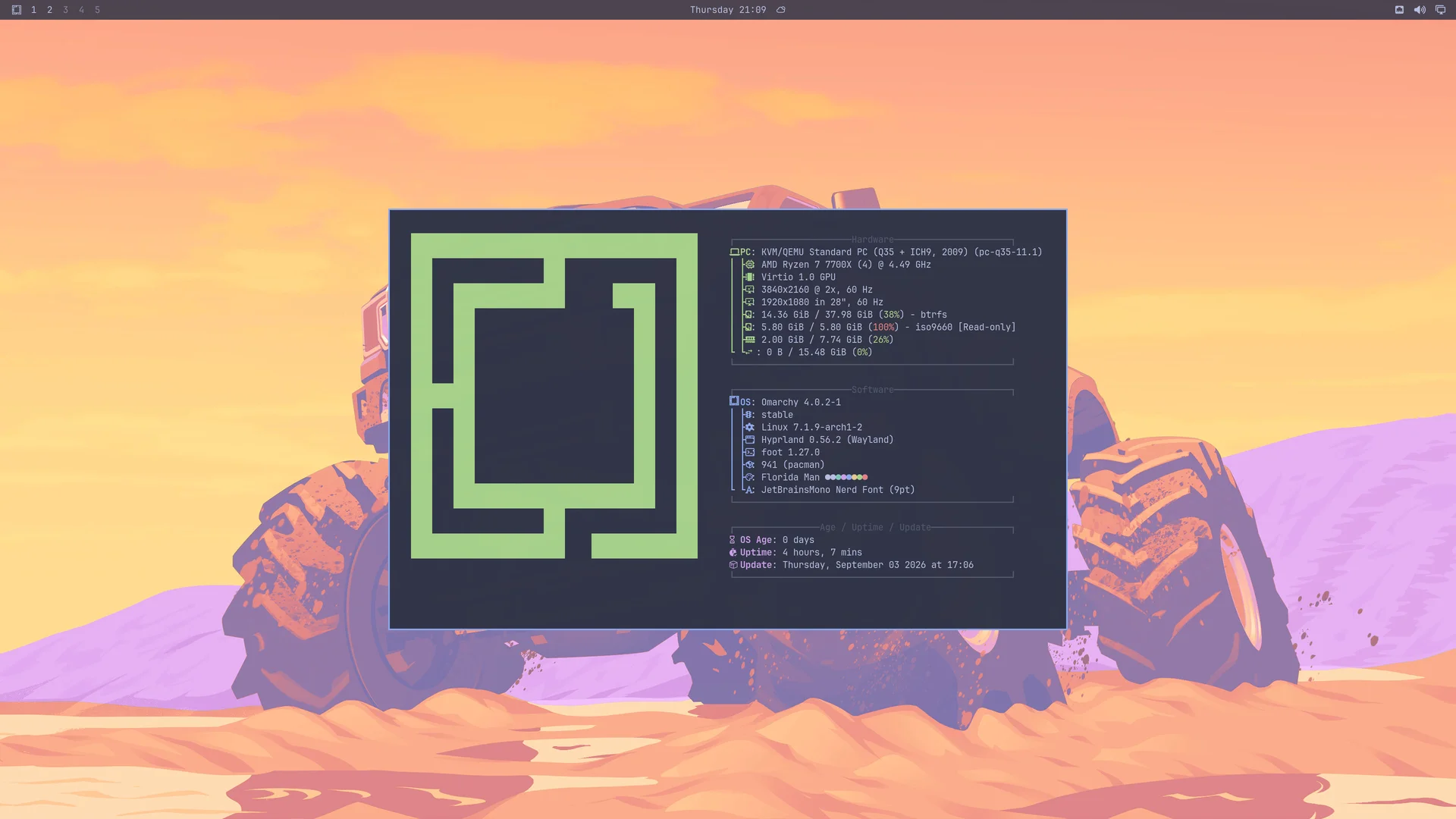Click the terminal icon beside foot 1.27.0
Screen dimensions: 1456x819
749,452
